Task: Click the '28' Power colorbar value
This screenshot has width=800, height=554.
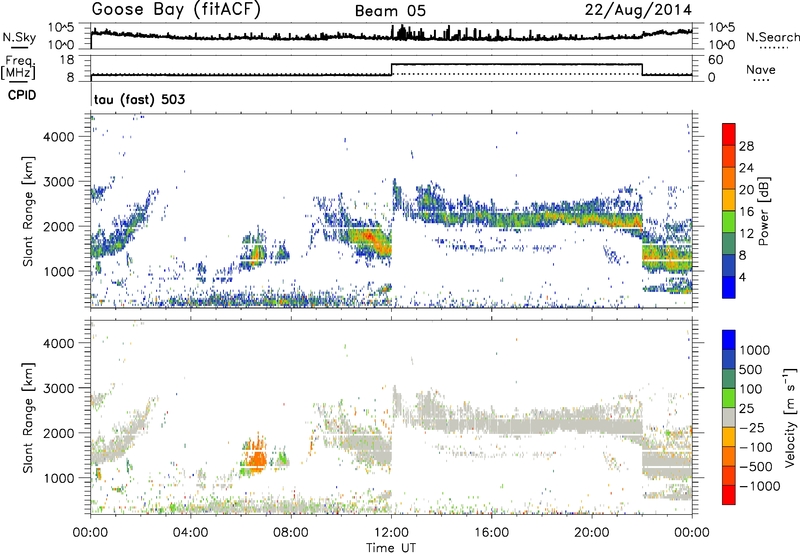Action: (x=746, y=146)
